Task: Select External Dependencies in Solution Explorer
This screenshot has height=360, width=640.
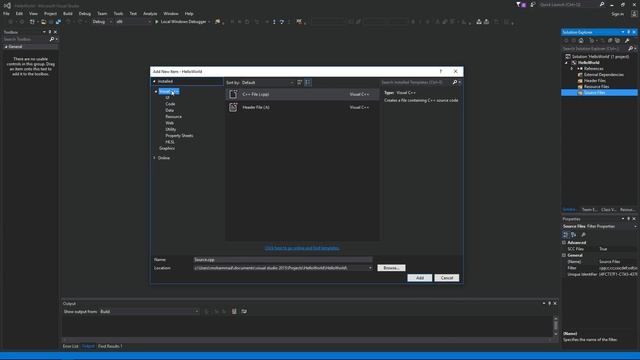Action: tap(604, 75)
